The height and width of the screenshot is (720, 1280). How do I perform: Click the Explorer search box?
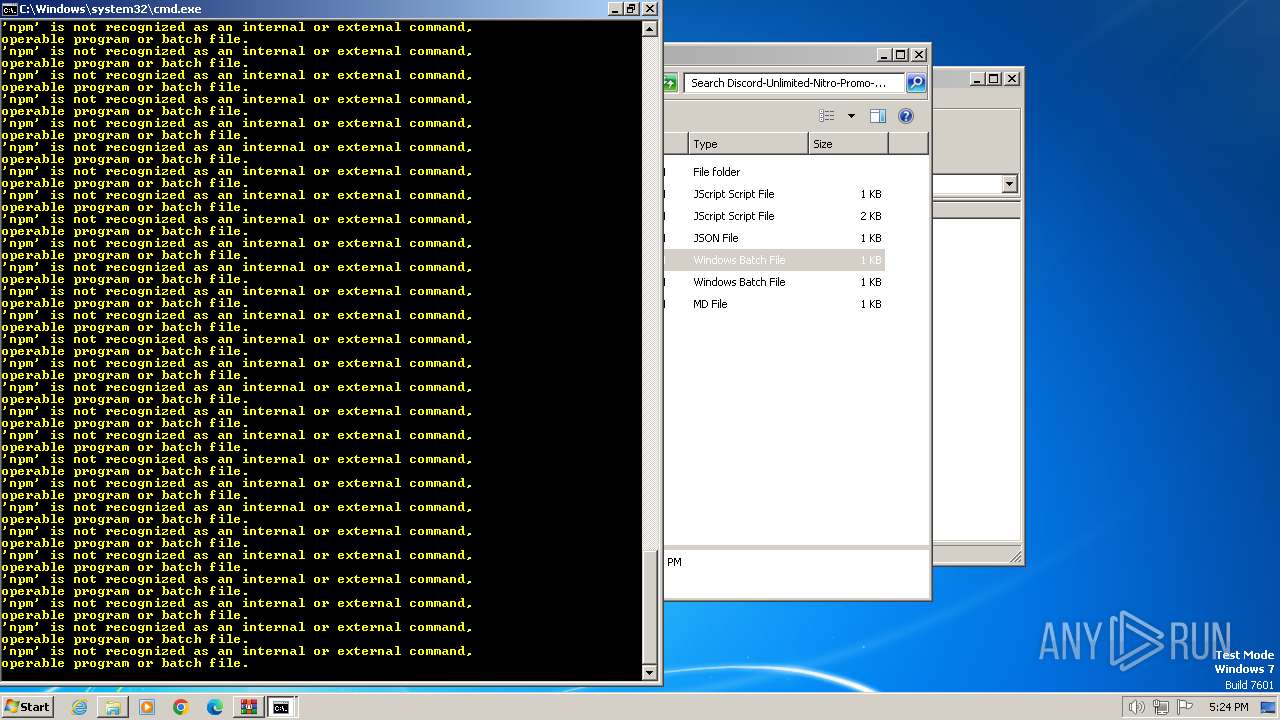click(795, 83)
